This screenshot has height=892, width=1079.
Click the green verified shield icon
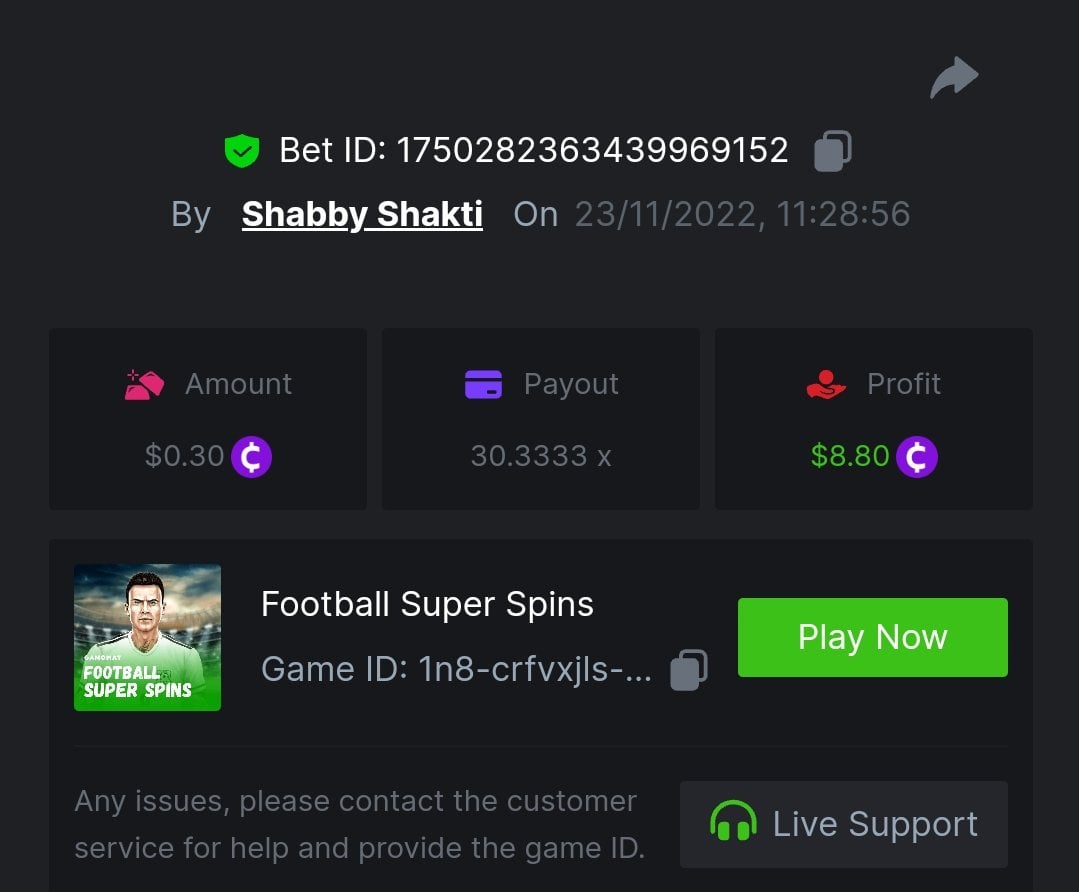click(241, 151)
